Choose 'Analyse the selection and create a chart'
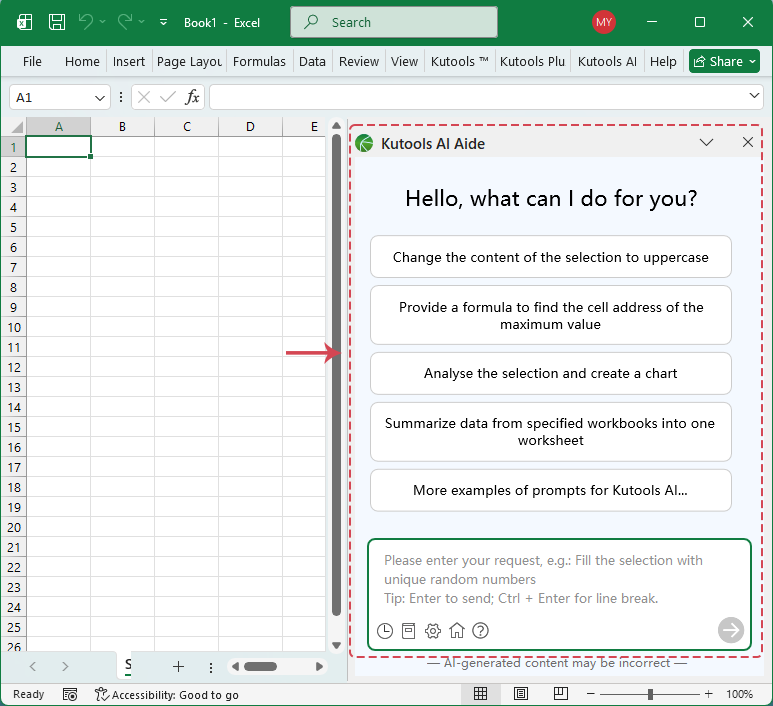The image size is (773, 706). tap(551, 373)
